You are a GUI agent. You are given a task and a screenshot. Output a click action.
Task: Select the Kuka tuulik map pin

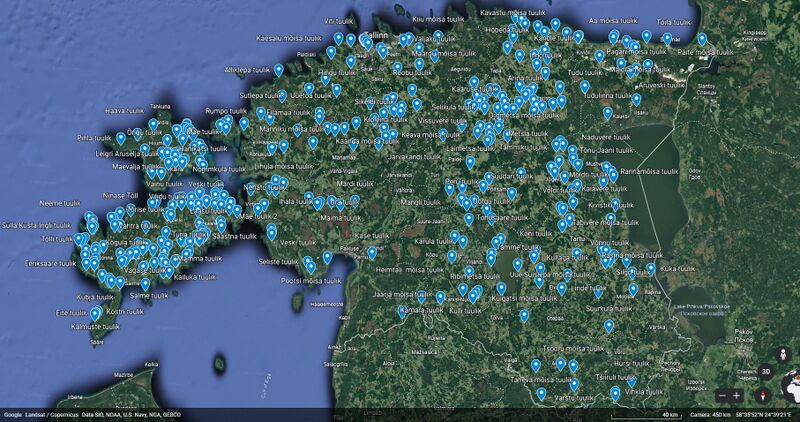click(651, 269)
